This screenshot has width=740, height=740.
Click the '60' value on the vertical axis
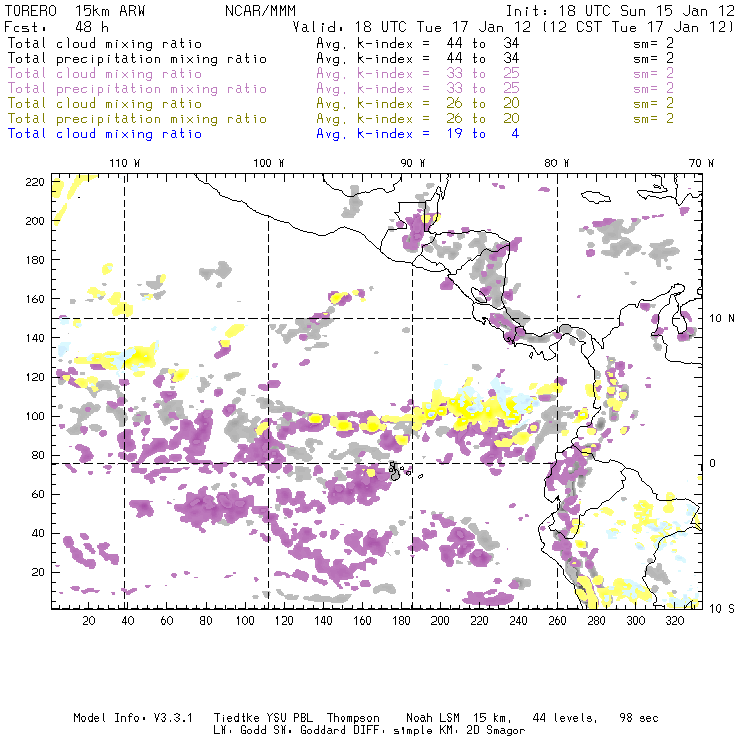pyautogui.click(x=38, y=494)
